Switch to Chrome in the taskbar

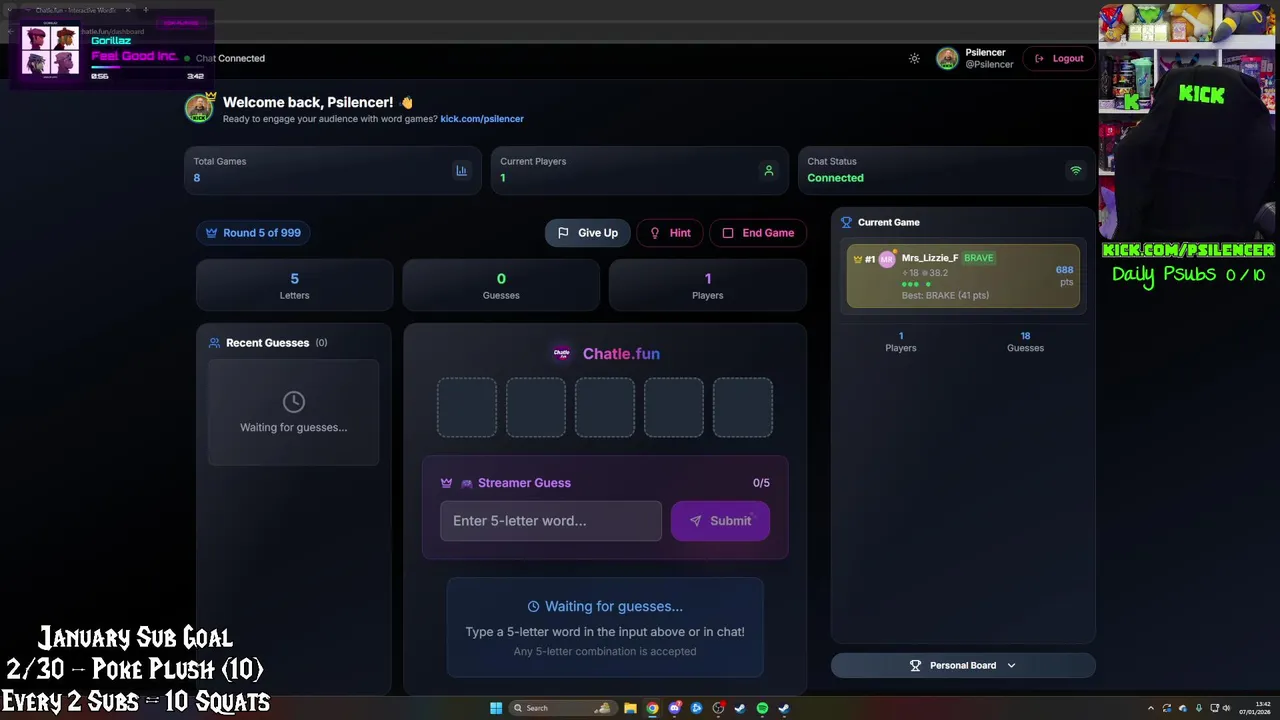click(652, 708)
